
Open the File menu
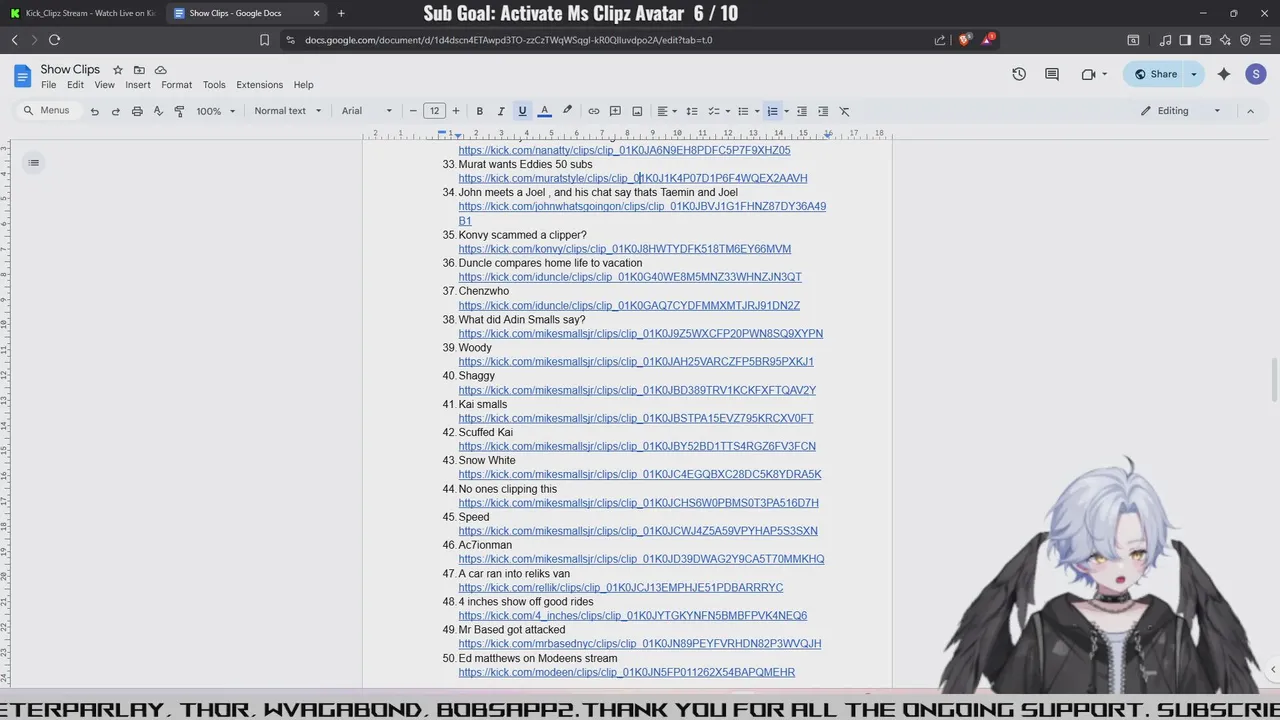tap(48, 85)
